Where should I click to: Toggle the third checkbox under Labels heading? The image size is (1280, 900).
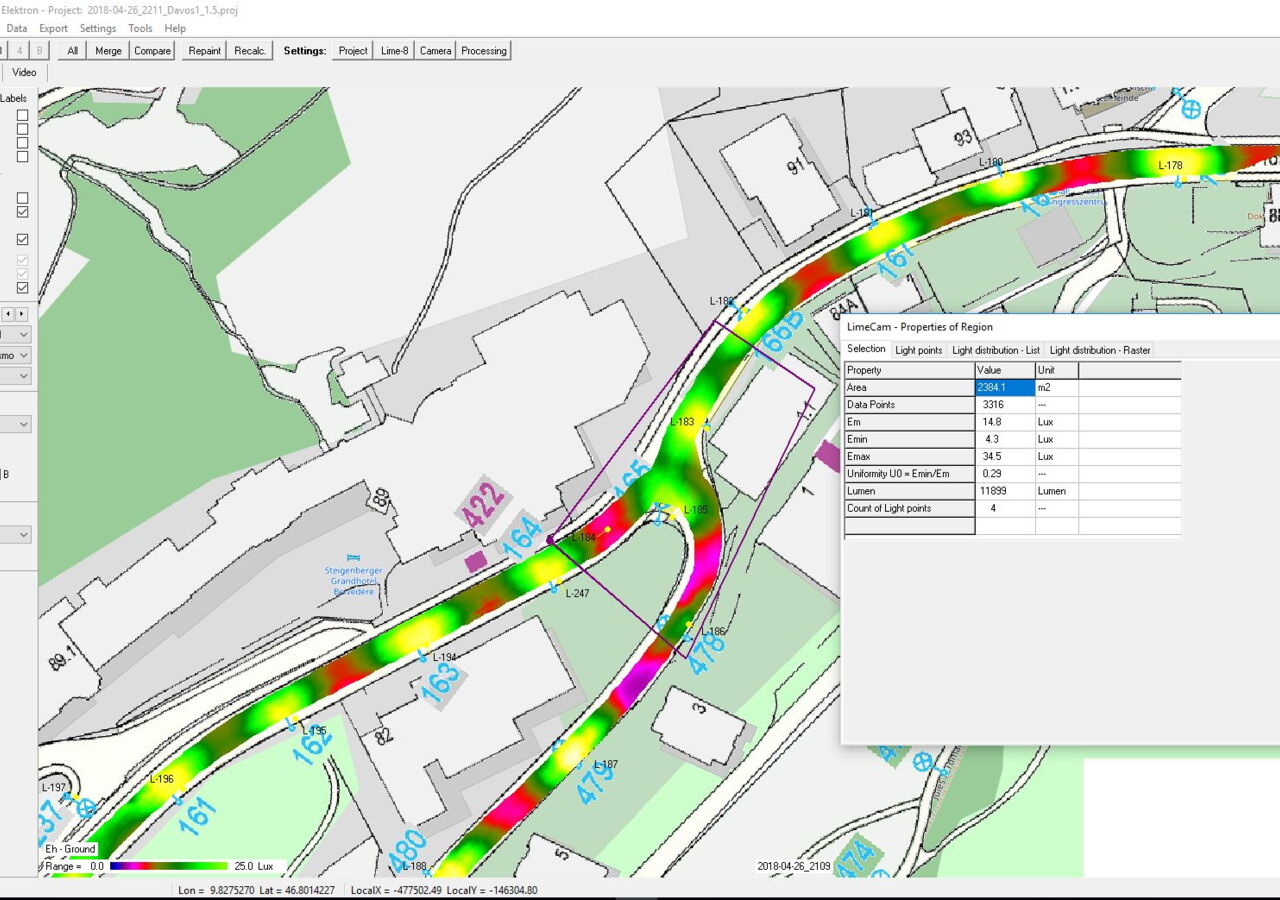pos(22,143)
